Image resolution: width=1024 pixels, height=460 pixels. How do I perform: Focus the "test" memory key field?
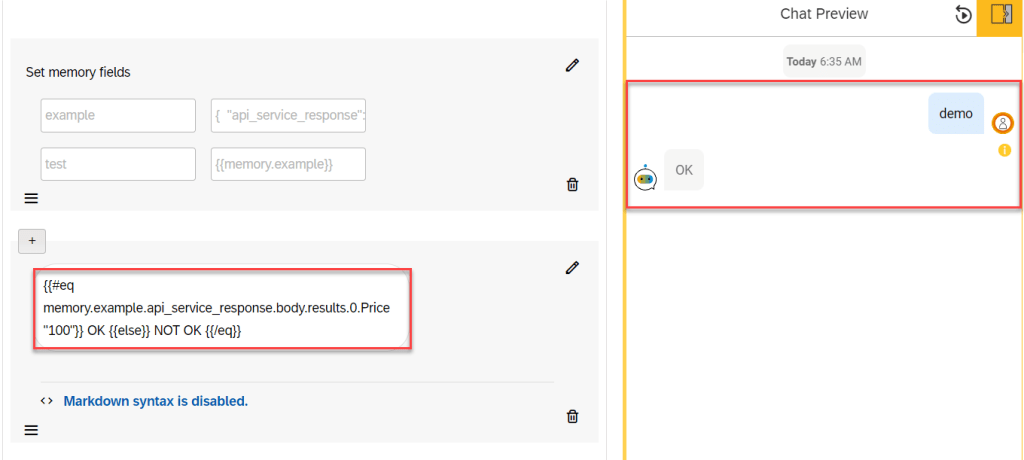tap(118, 164)
